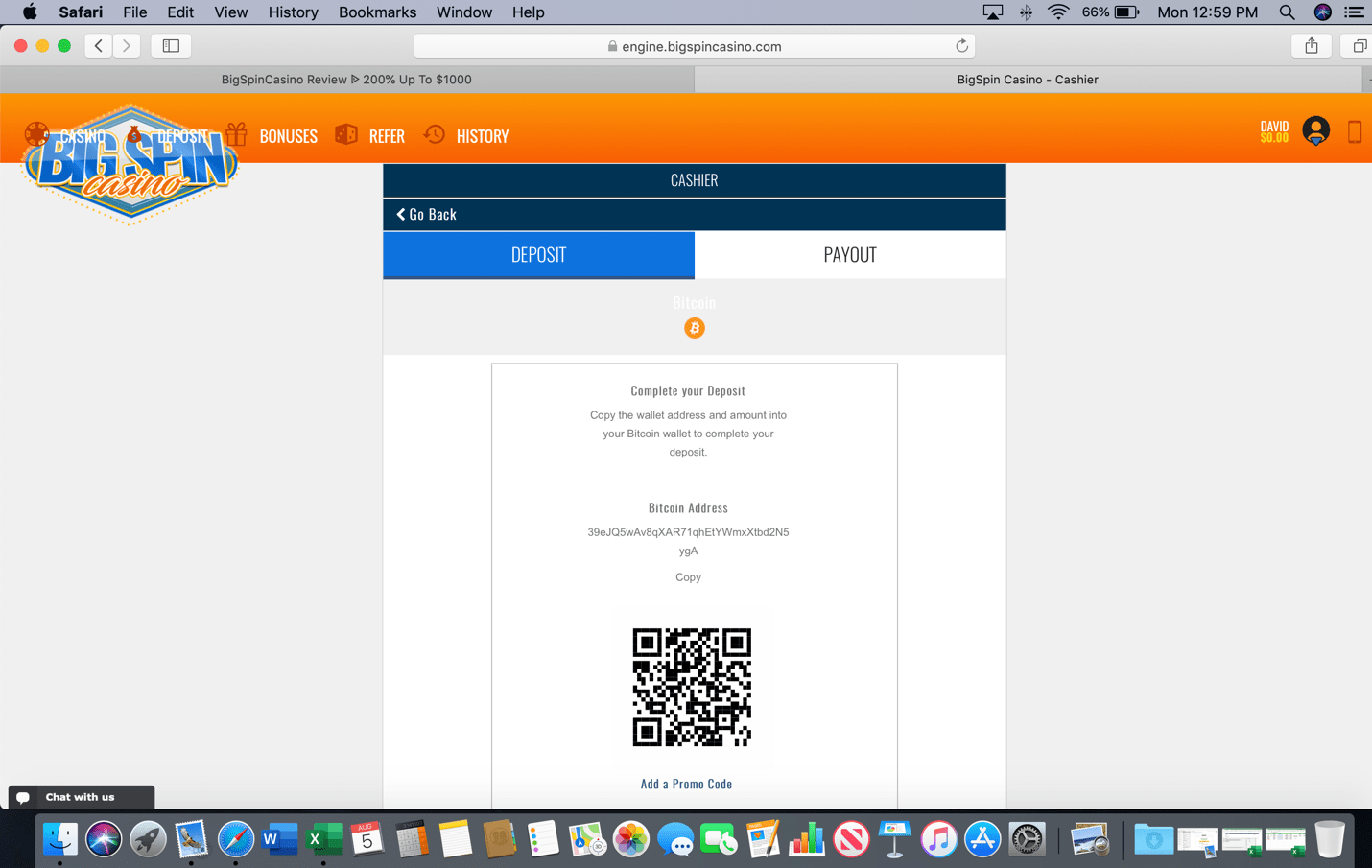Click the Complete your Deposit heading
Screen dimensions: 1372x868
click(688, 390)
